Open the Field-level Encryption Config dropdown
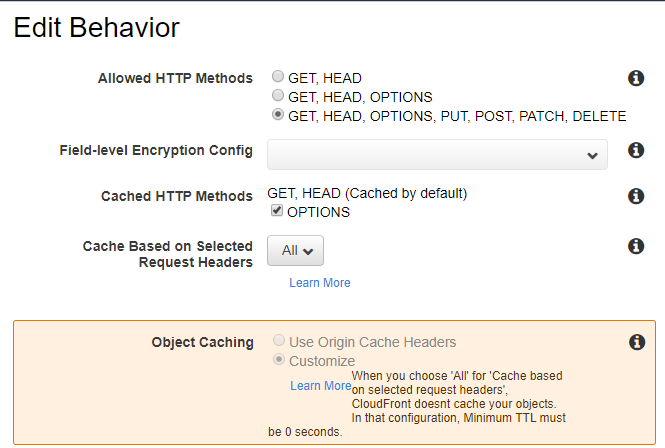 point(437,155)
